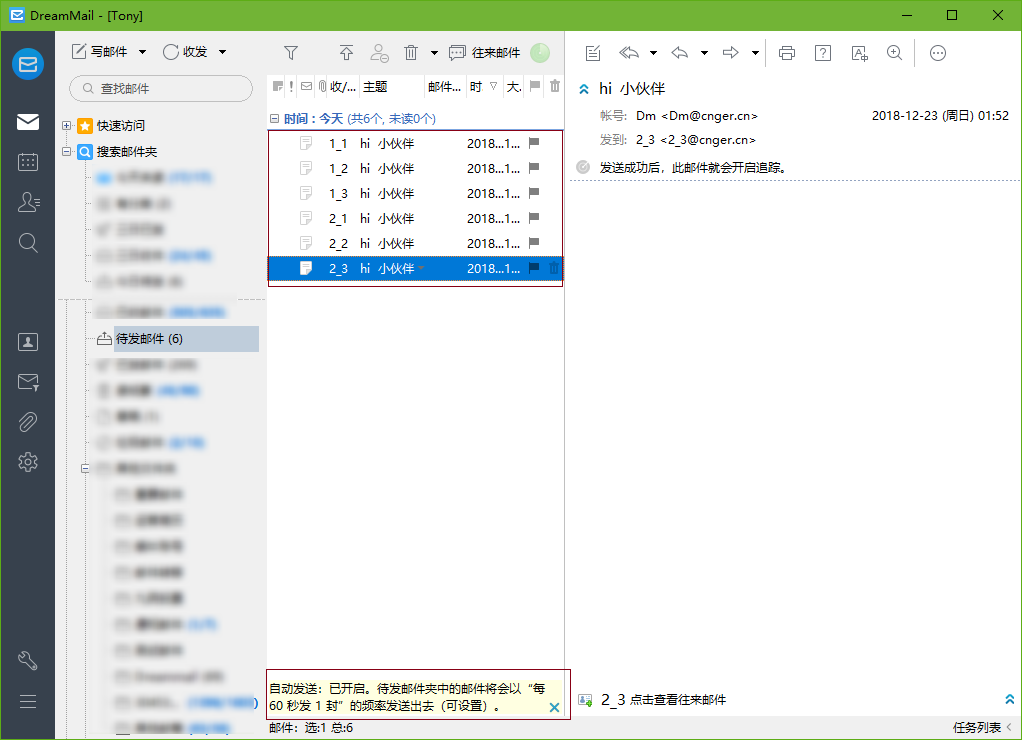Image resolution: width=1022 pixels, height=740 pixels.
Task: Toggle the flag on the 1_2 message
Action: click(x=534, y=168)
